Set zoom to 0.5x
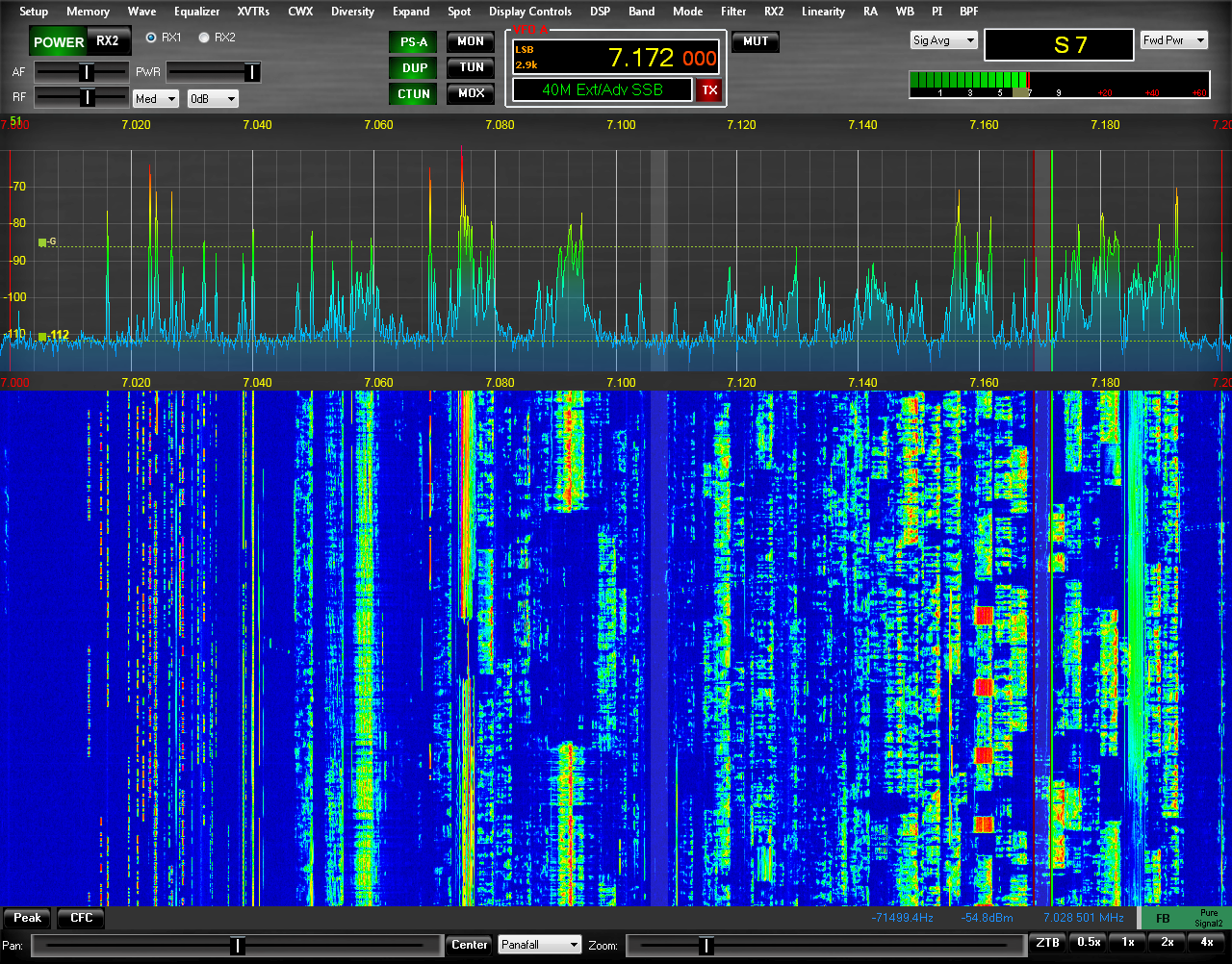This screenshot has width=1232, height=964. 1089,943
